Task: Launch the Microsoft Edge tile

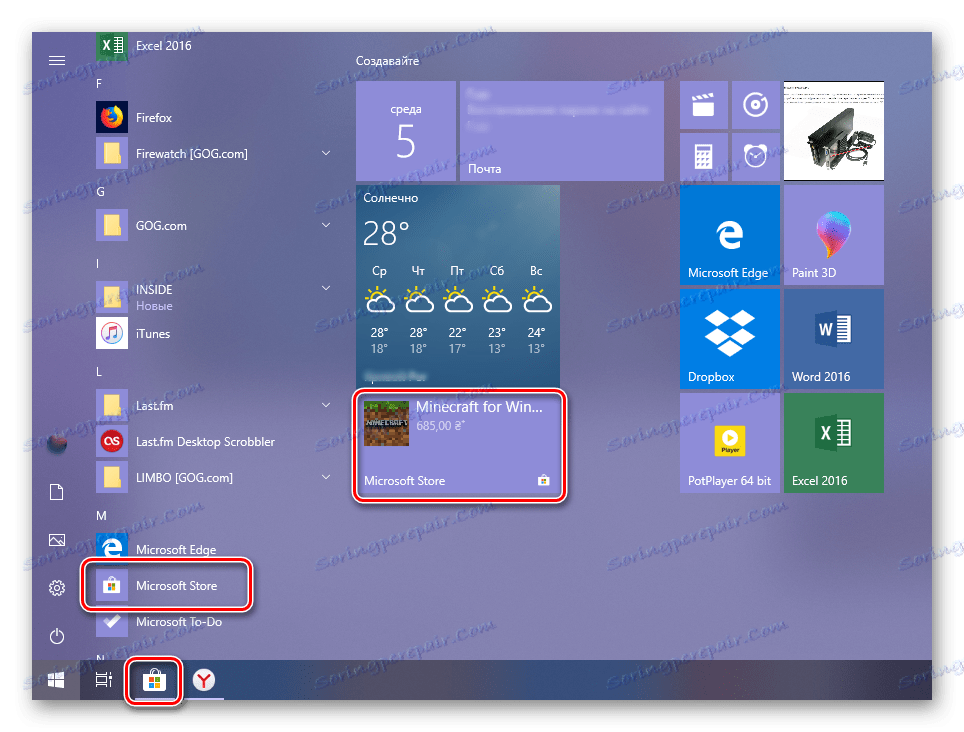Action: click(x=730, y=235)
